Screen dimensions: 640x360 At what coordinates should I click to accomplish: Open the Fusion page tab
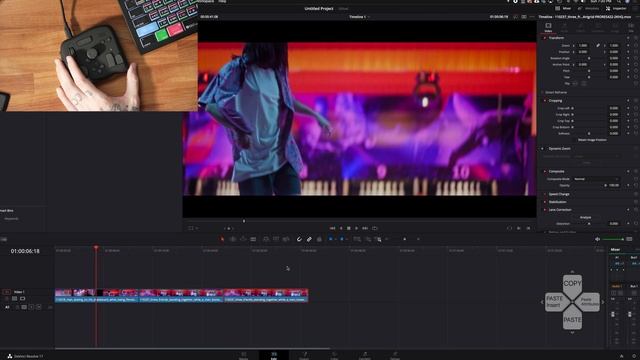(x=304, y=355)
